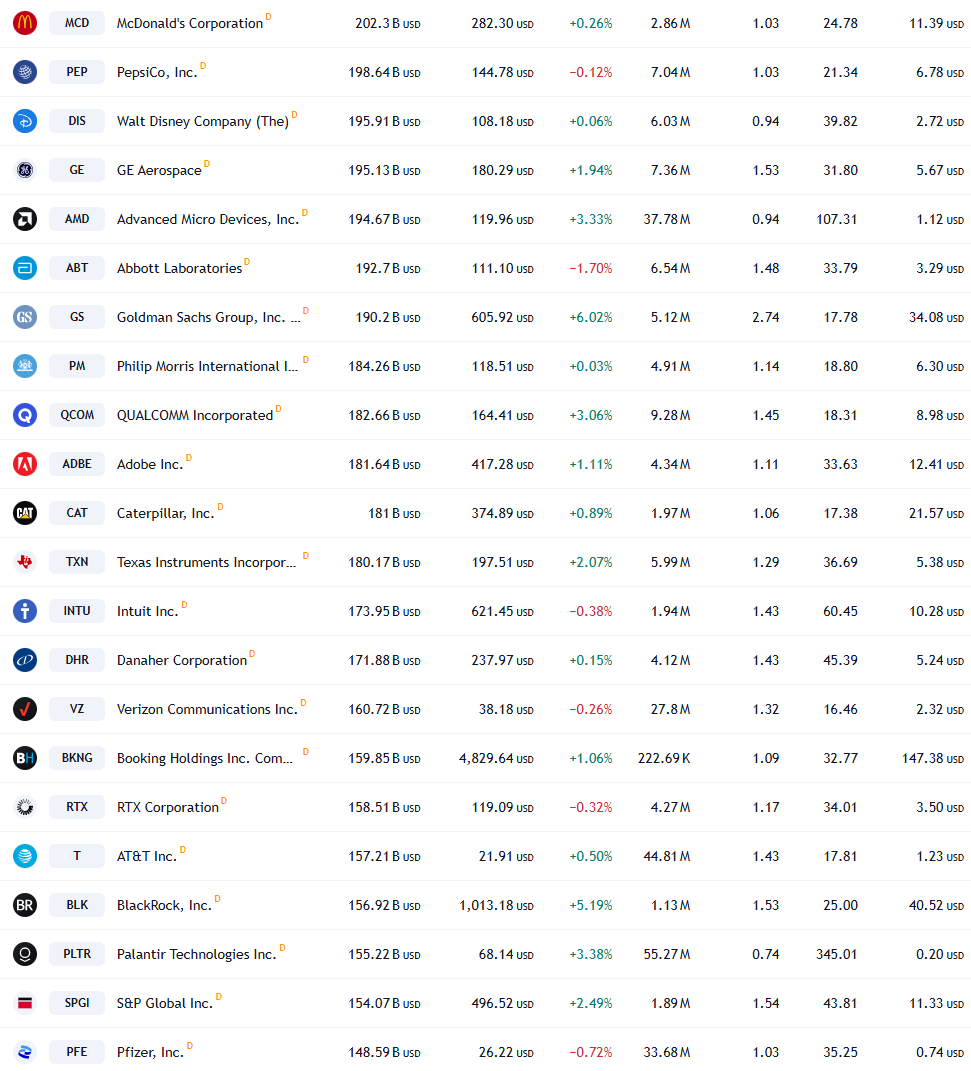Open Verizon Communications Inc. link
The height and width of the screenshot is (1071, 971).
(208, 709)
